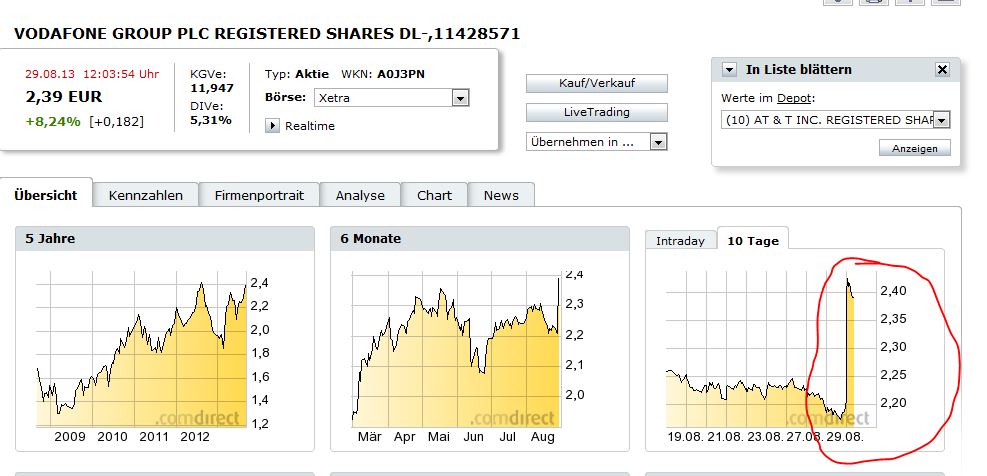This screenshot has width=987, height=476.
Task: Click the KGVe value 11,947
Action: [212, 88]
